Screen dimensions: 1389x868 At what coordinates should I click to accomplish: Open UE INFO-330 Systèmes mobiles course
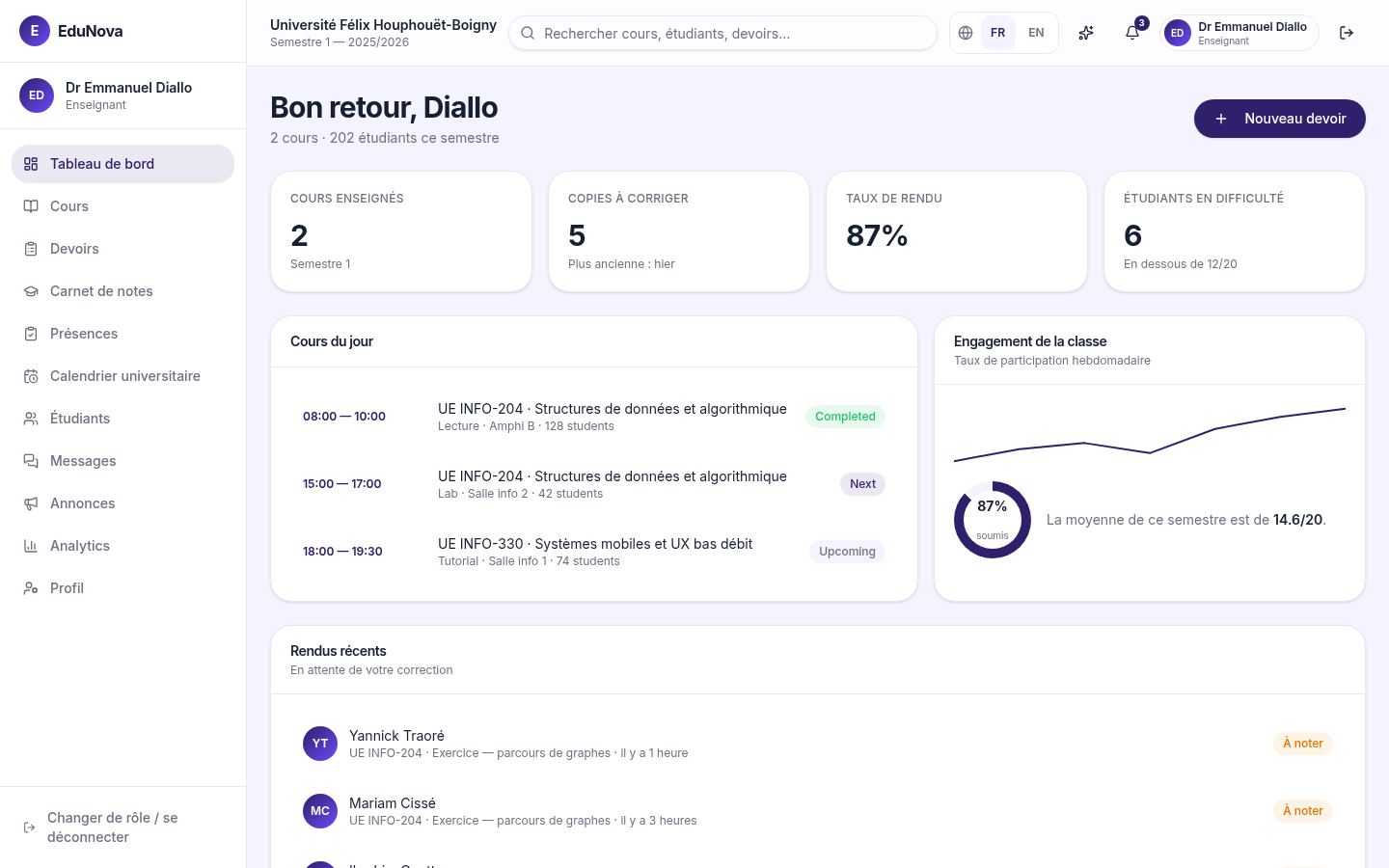pos(594,552)
